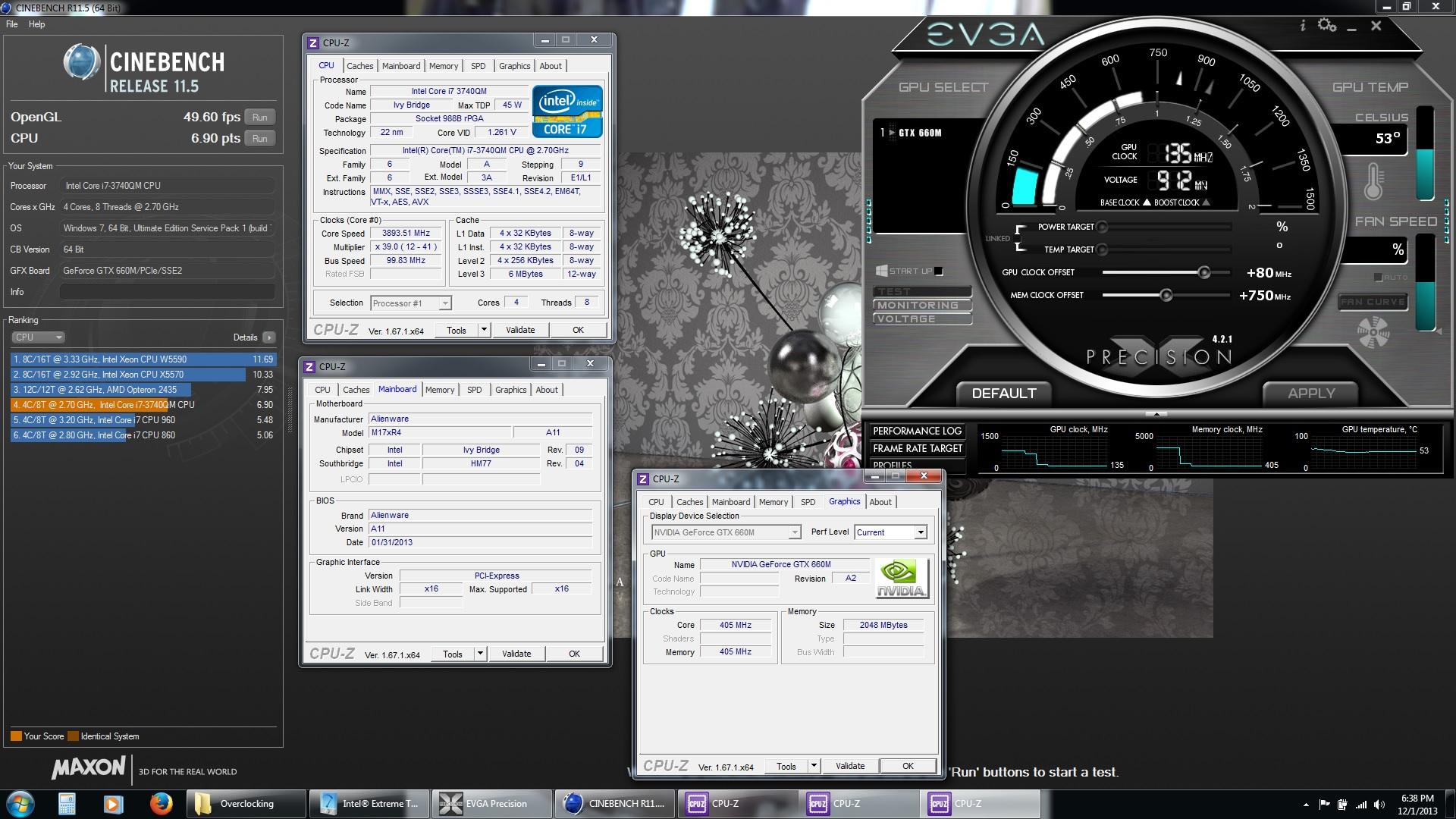The height and width of the screenshot is (819, 1456).
Task: Open the volume speaker tray icon
Action: pyautogui.click(x=1379, y=805)
